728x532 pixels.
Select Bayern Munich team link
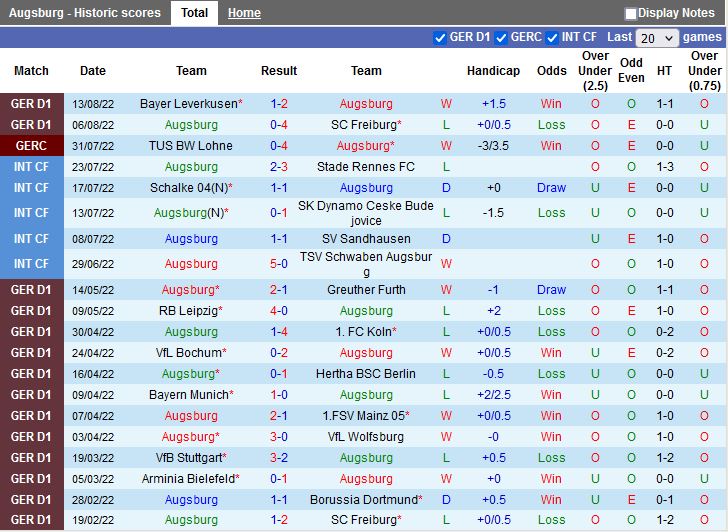(188, 395)
